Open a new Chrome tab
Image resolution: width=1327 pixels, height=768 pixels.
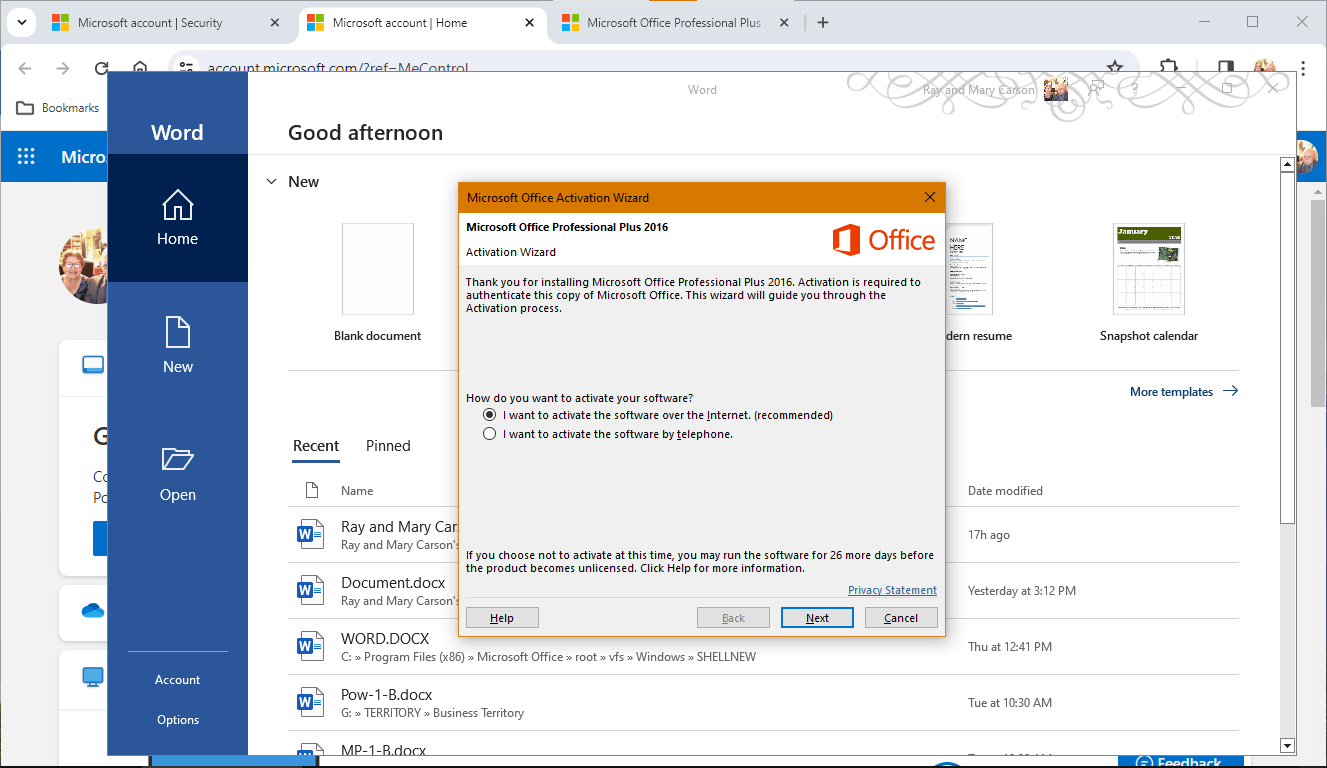[823, 22]
